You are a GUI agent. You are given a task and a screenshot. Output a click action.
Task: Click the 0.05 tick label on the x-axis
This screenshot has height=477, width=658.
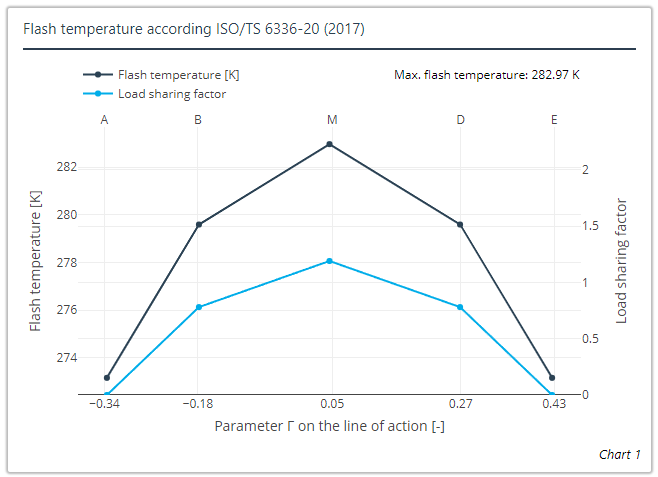(331, 404)
